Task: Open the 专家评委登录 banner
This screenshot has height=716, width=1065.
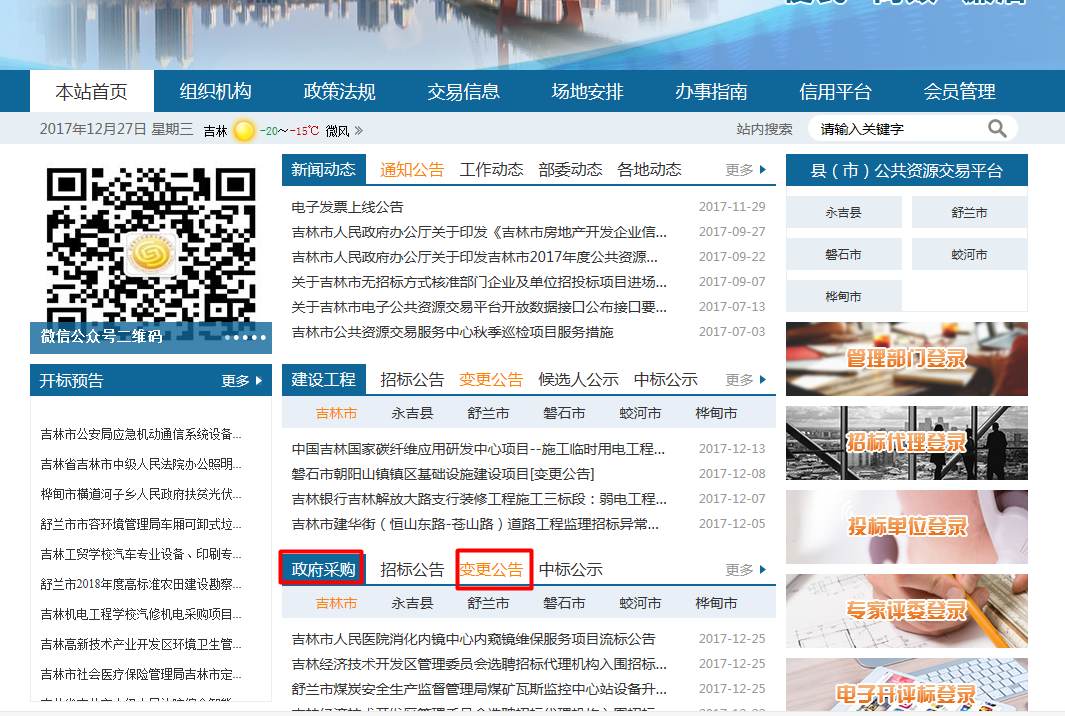Action: tap(905, 610)
